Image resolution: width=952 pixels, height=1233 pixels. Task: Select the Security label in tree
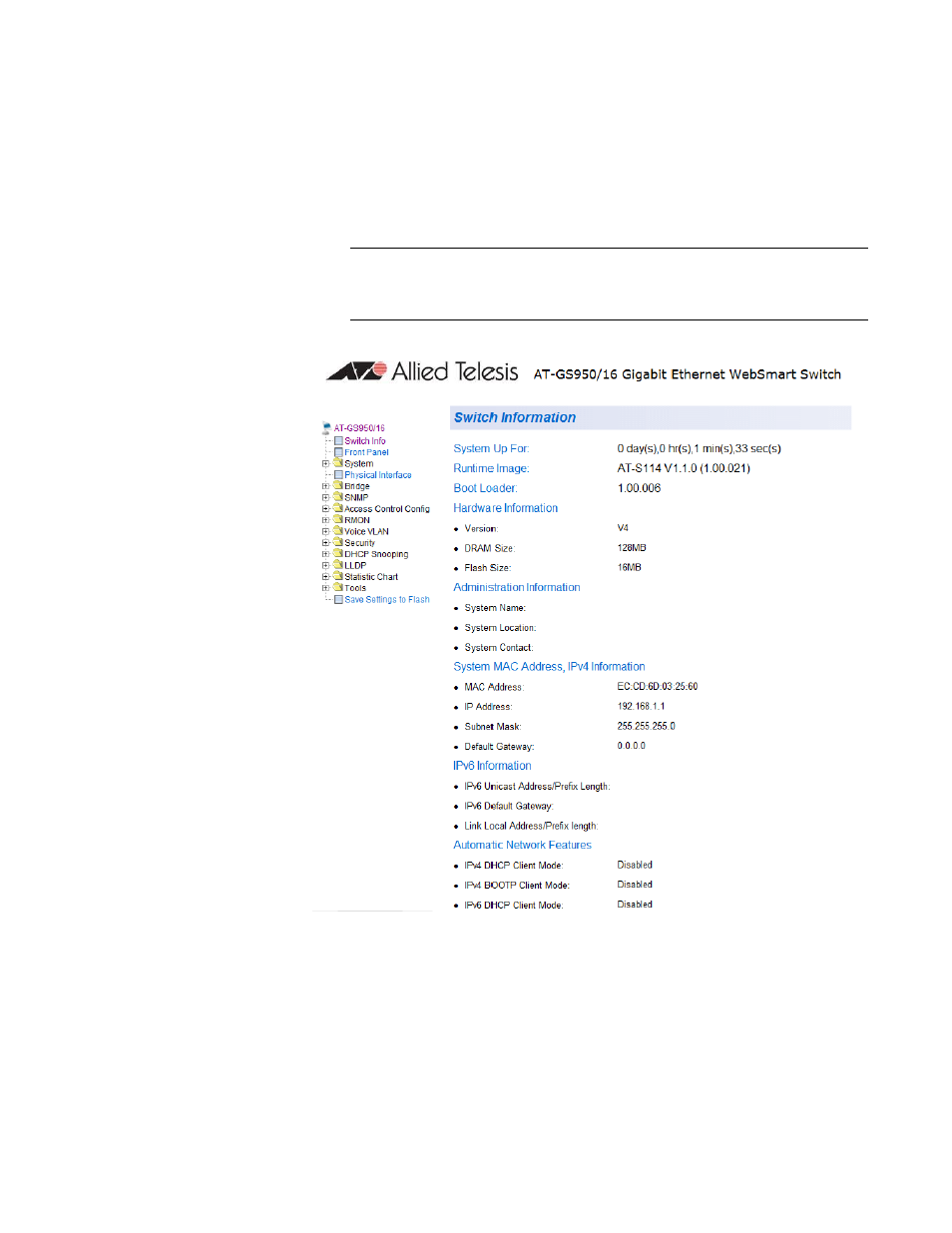360,543
